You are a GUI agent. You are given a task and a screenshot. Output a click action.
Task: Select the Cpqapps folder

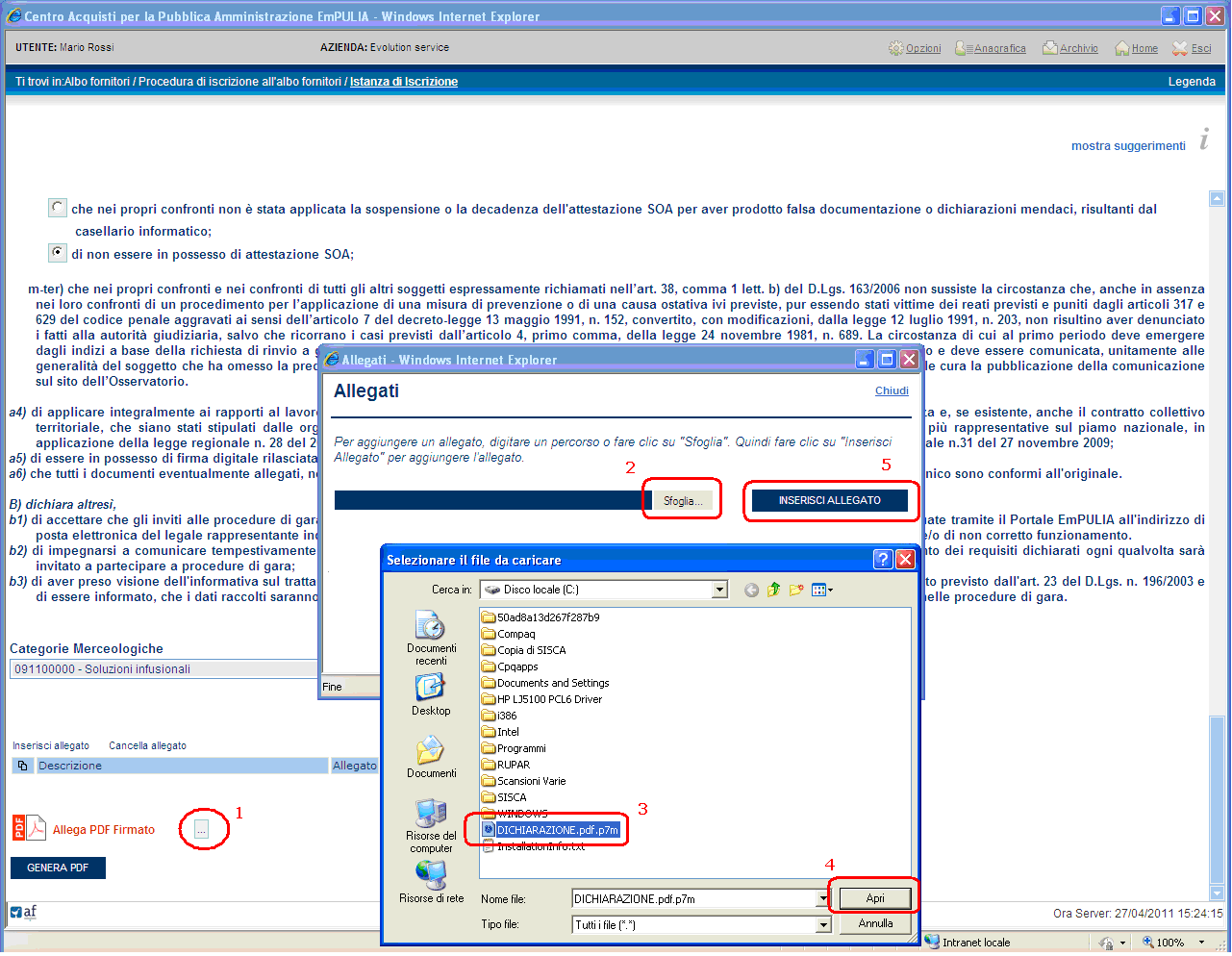[x=510, y=667]
